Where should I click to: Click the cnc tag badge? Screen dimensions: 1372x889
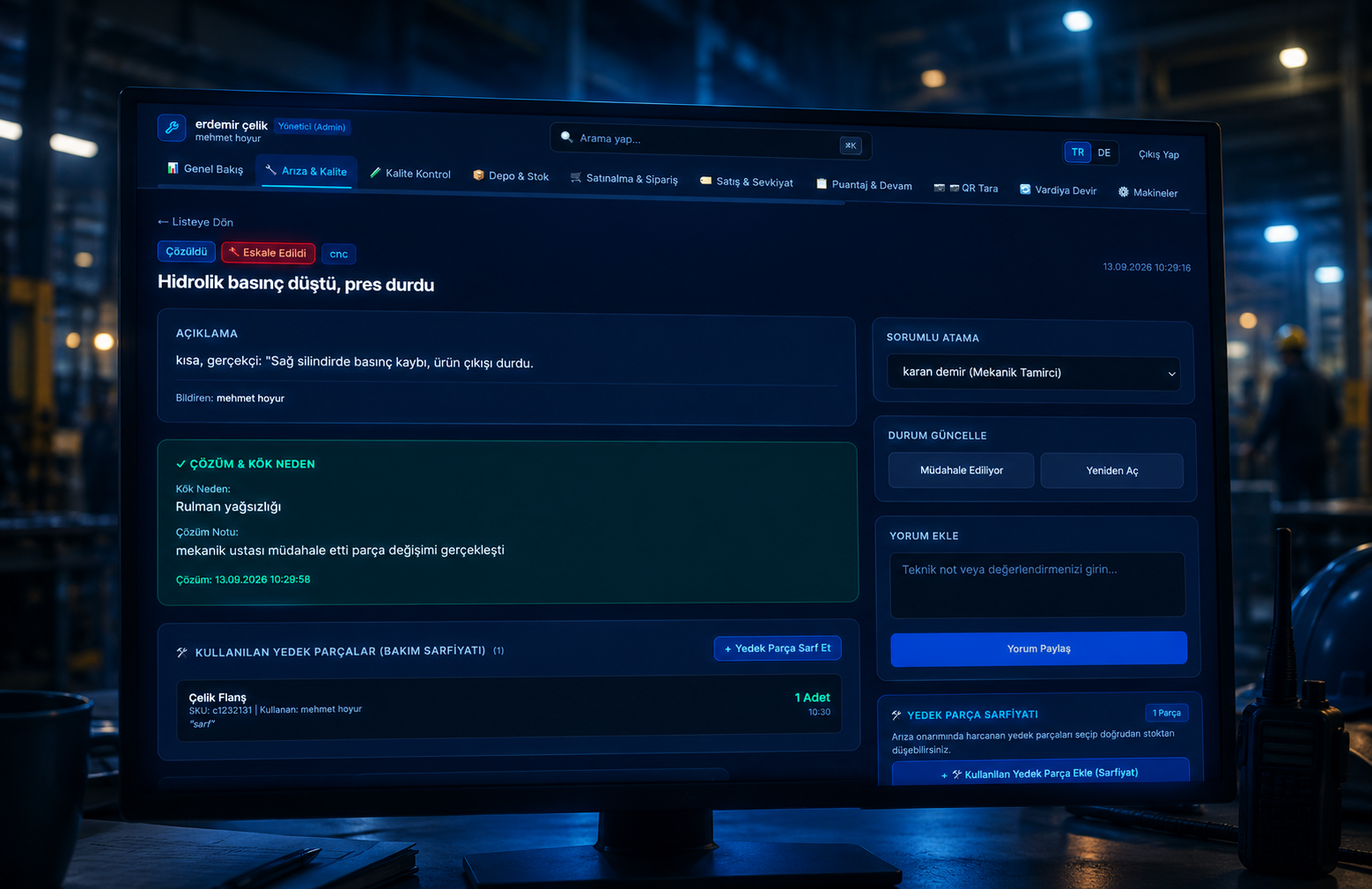339,254
